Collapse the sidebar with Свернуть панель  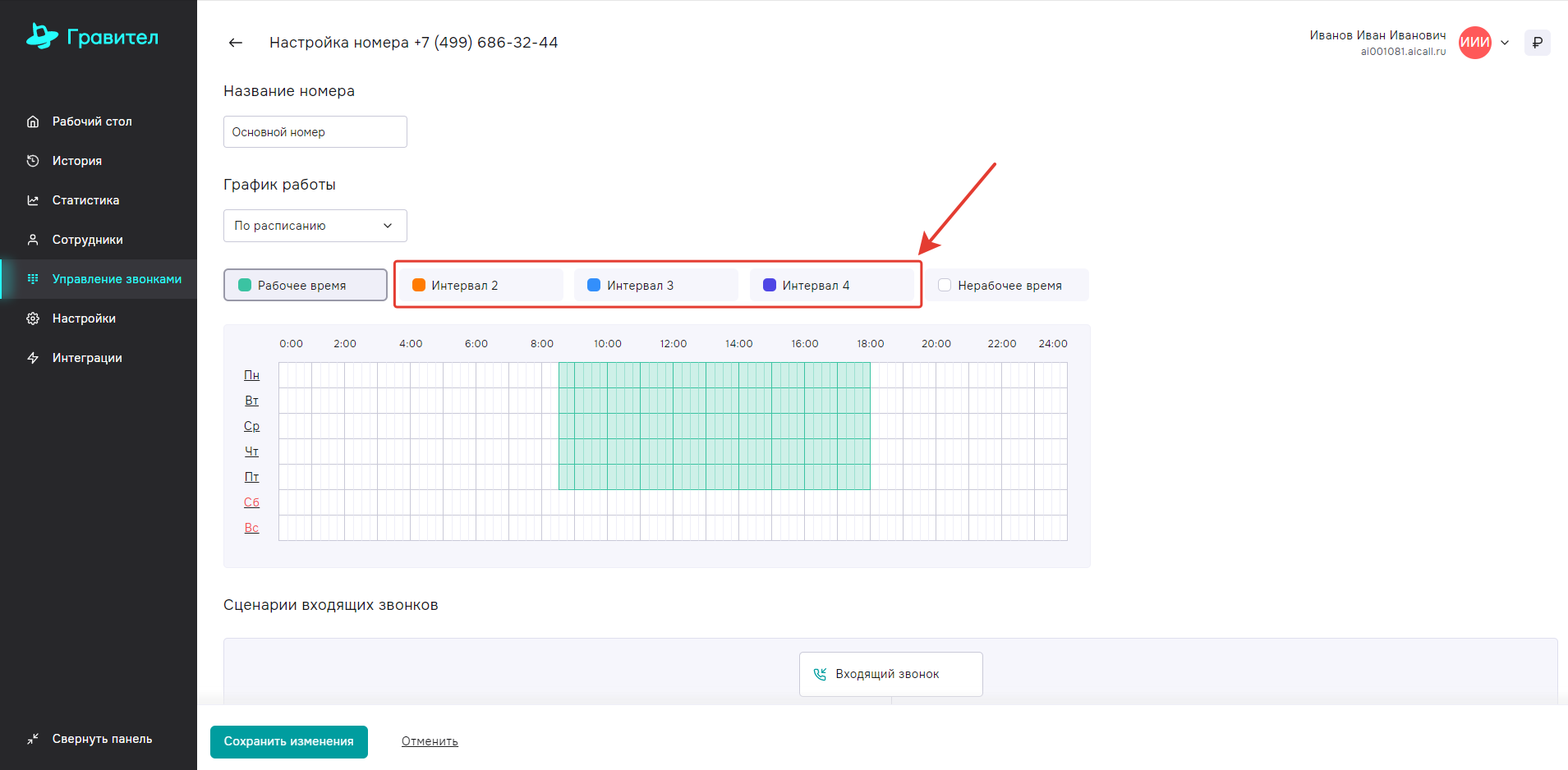tap(90, 739)
